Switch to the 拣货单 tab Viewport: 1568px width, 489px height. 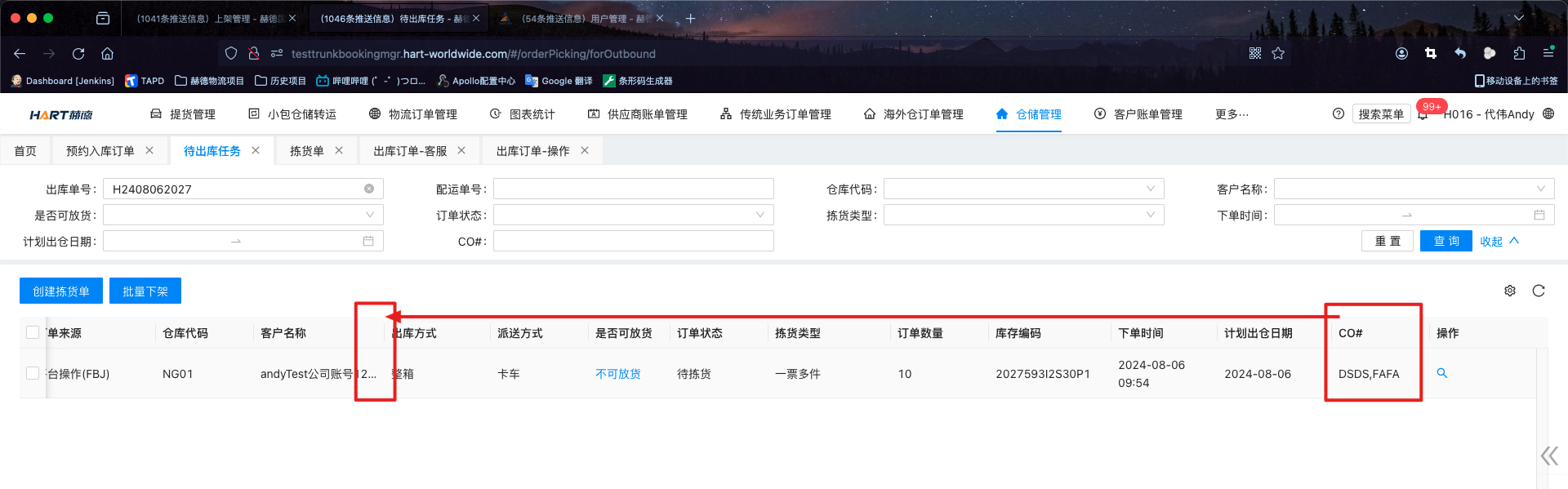click(x=307, y=151)
